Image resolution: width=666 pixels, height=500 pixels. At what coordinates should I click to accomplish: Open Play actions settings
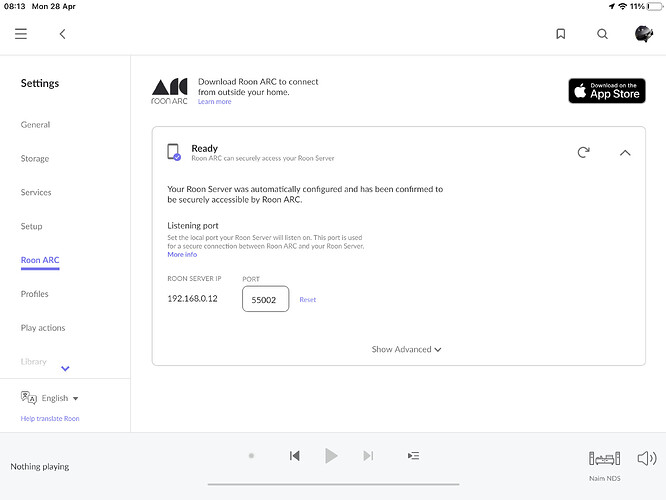pos(43,328)
